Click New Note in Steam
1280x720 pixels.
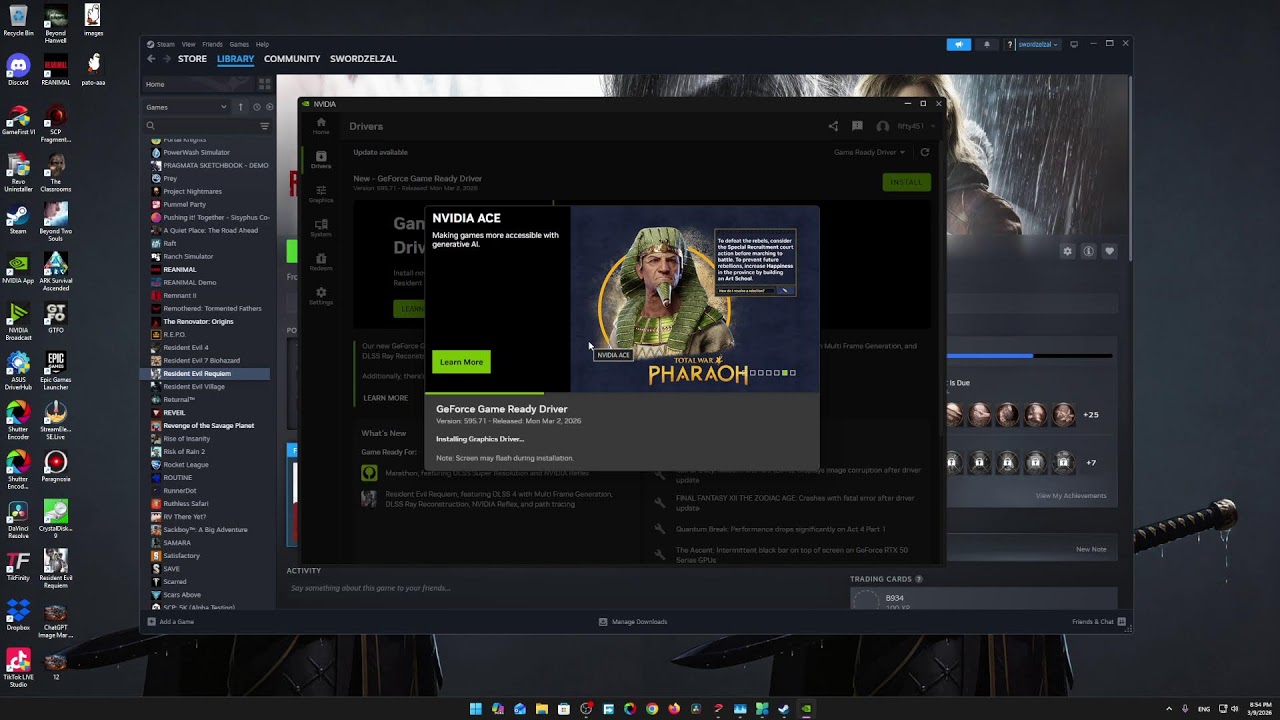(1091, 549)
